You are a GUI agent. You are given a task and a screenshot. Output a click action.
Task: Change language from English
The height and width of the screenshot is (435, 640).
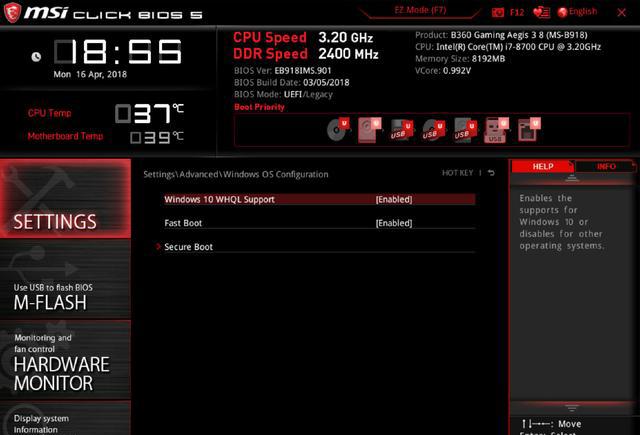(x=583, y=12)
